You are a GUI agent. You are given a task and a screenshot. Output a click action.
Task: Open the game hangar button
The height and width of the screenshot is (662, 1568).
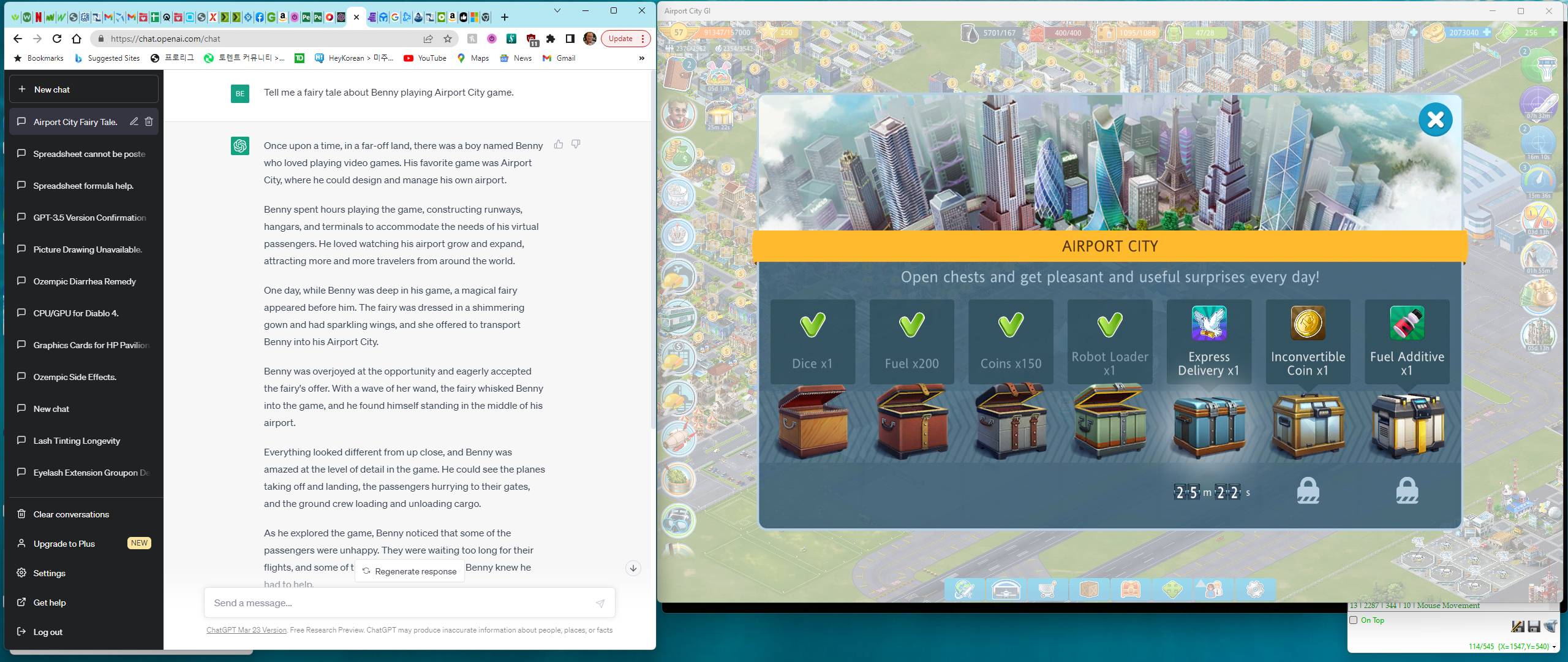(1006, 590)
